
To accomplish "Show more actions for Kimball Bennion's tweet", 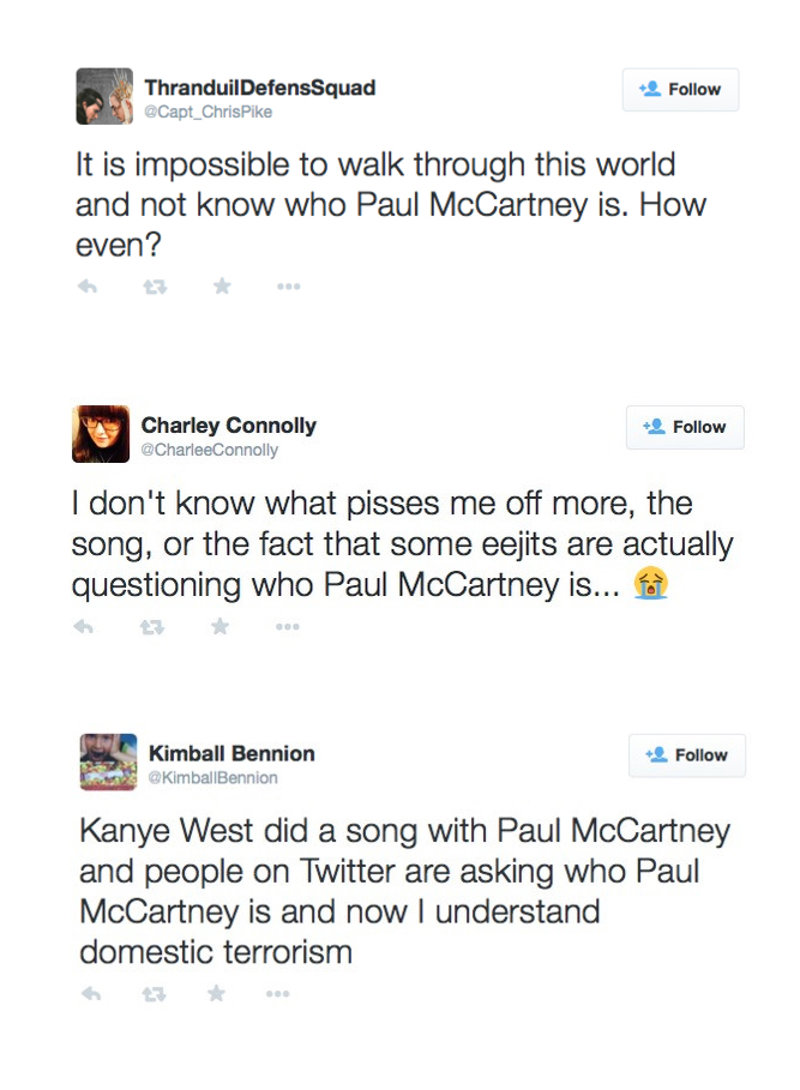I will (x=279, y=994).
